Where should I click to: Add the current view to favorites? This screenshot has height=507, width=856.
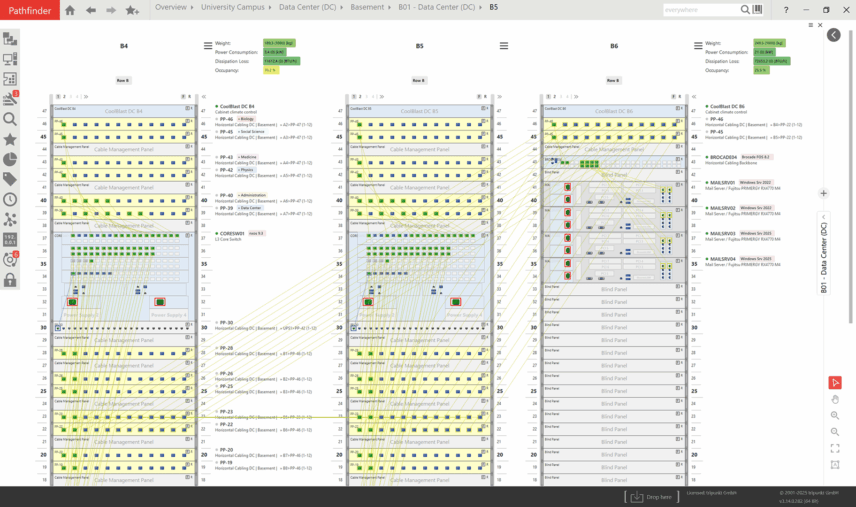pos(133,10)
